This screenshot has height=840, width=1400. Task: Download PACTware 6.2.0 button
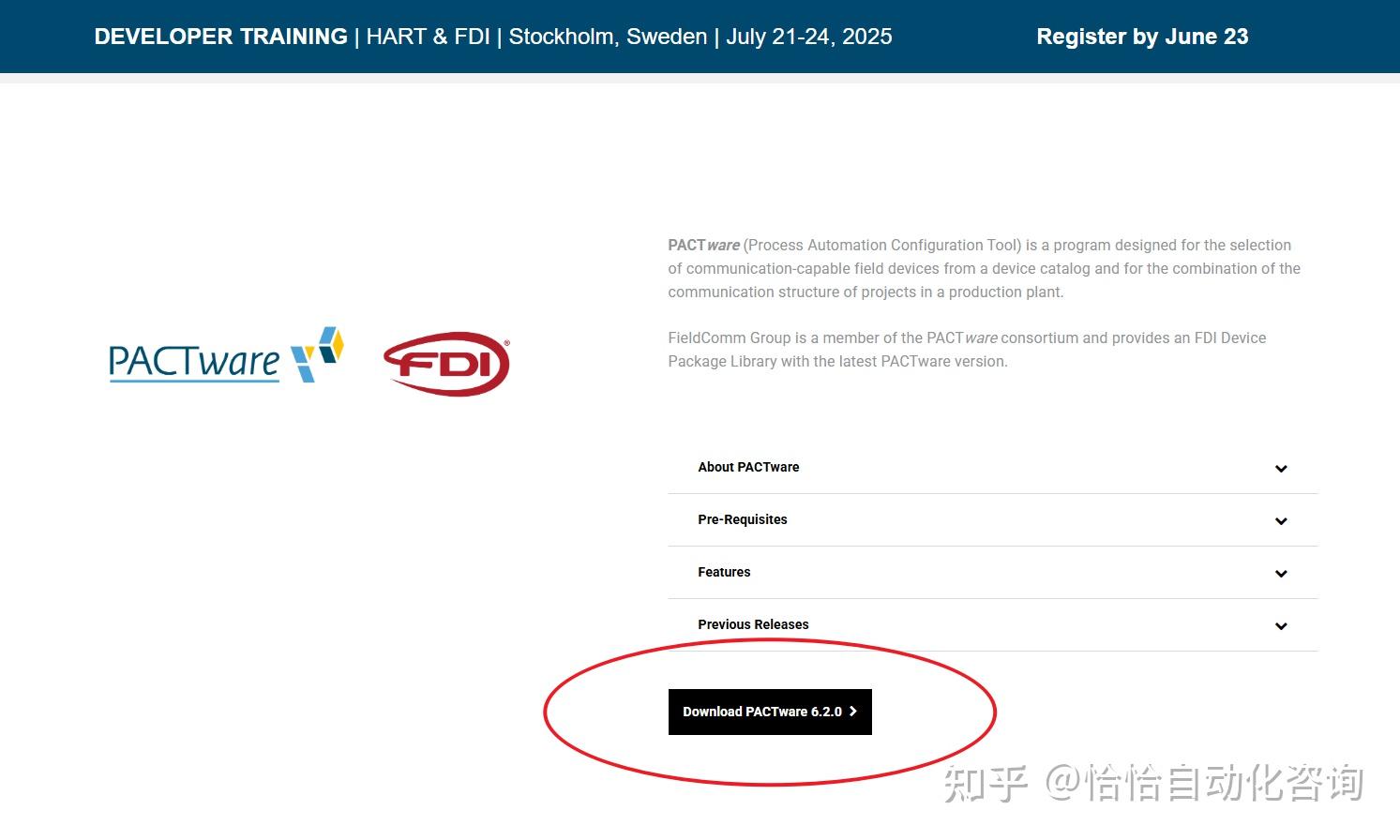pyautogui.click(x=770, y=712)
